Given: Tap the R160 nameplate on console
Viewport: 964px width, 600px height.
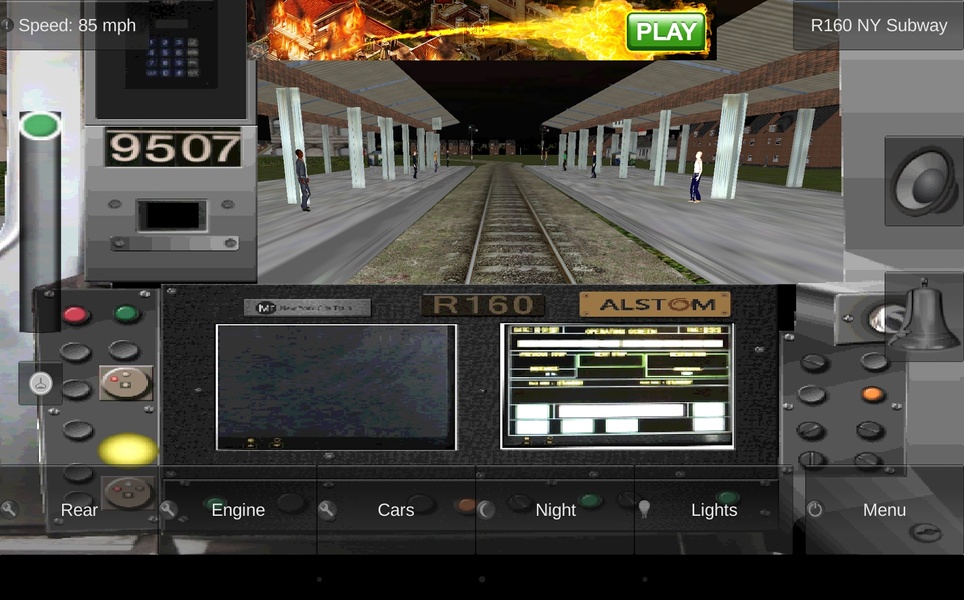Looking at the screenshot, I should point(483,305).
